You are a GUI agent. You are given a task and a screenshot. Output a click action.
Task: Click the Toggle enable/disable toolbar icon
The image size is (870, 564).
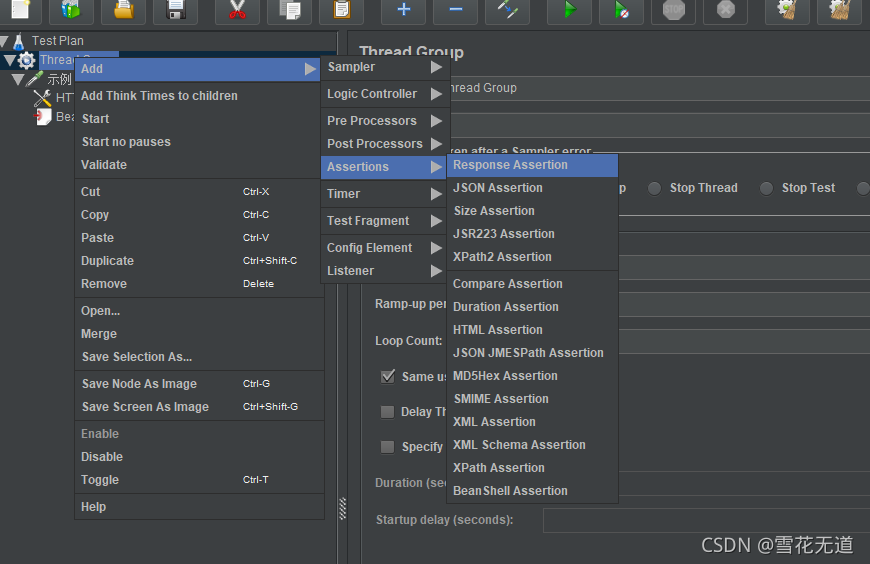click(x=507, y=9)
